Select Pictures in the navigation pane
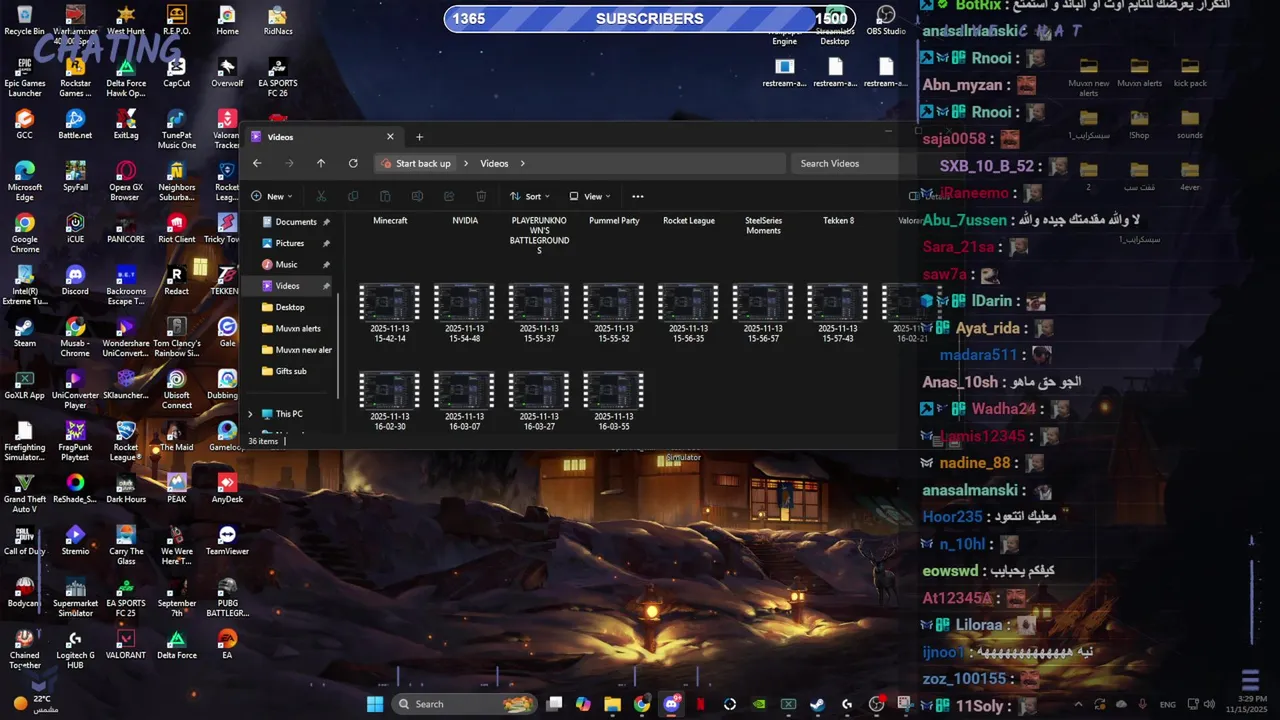The height and width of the screenshot is (720, 1280). (289, 243)
